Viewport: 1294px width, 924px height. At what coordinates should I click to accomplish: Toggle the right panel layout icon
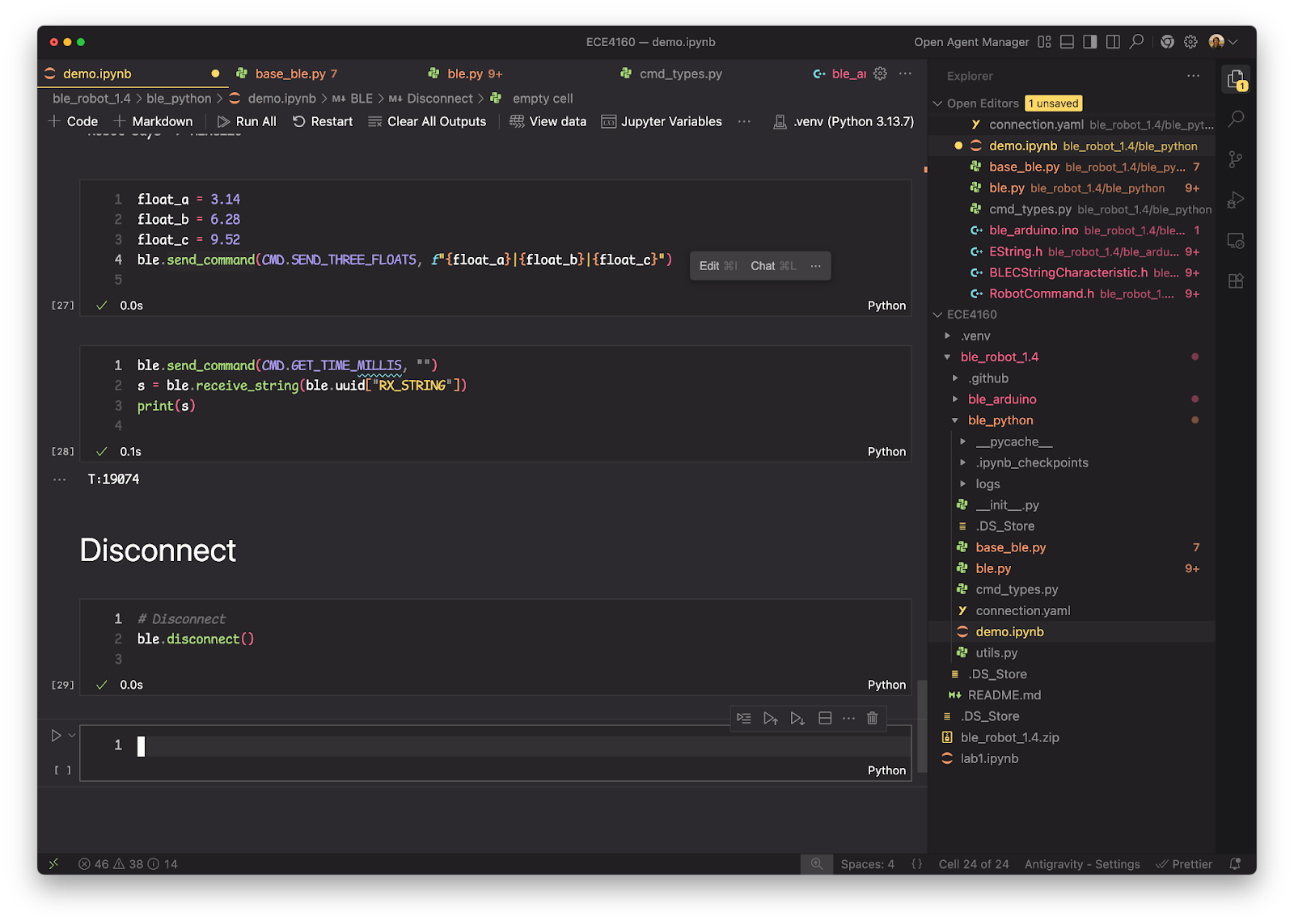[x=1089, y=41]
